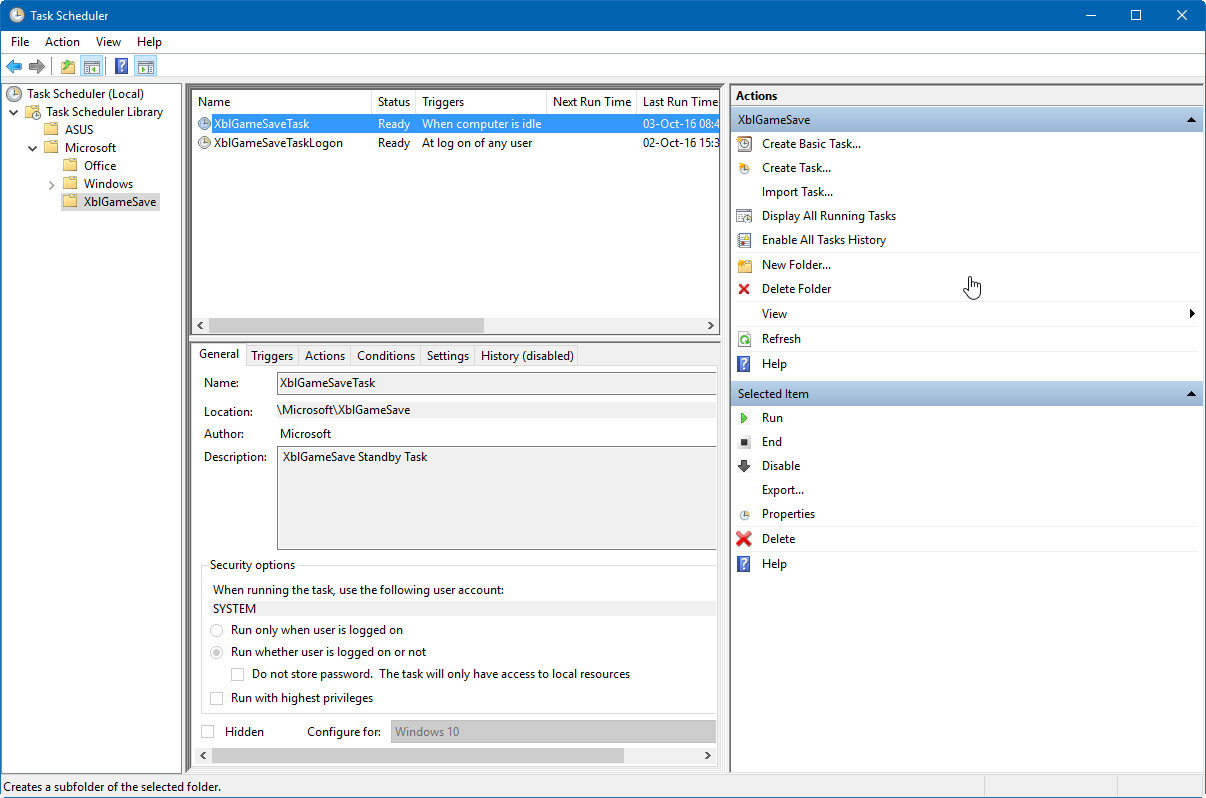Sort by the Next Run Time column header
Screen dimensions: 1206x798
pos(592,102)
